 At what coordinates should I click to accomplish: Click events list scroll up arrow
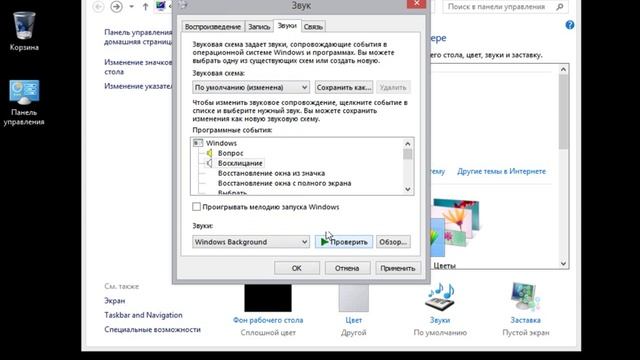[407, 144]
